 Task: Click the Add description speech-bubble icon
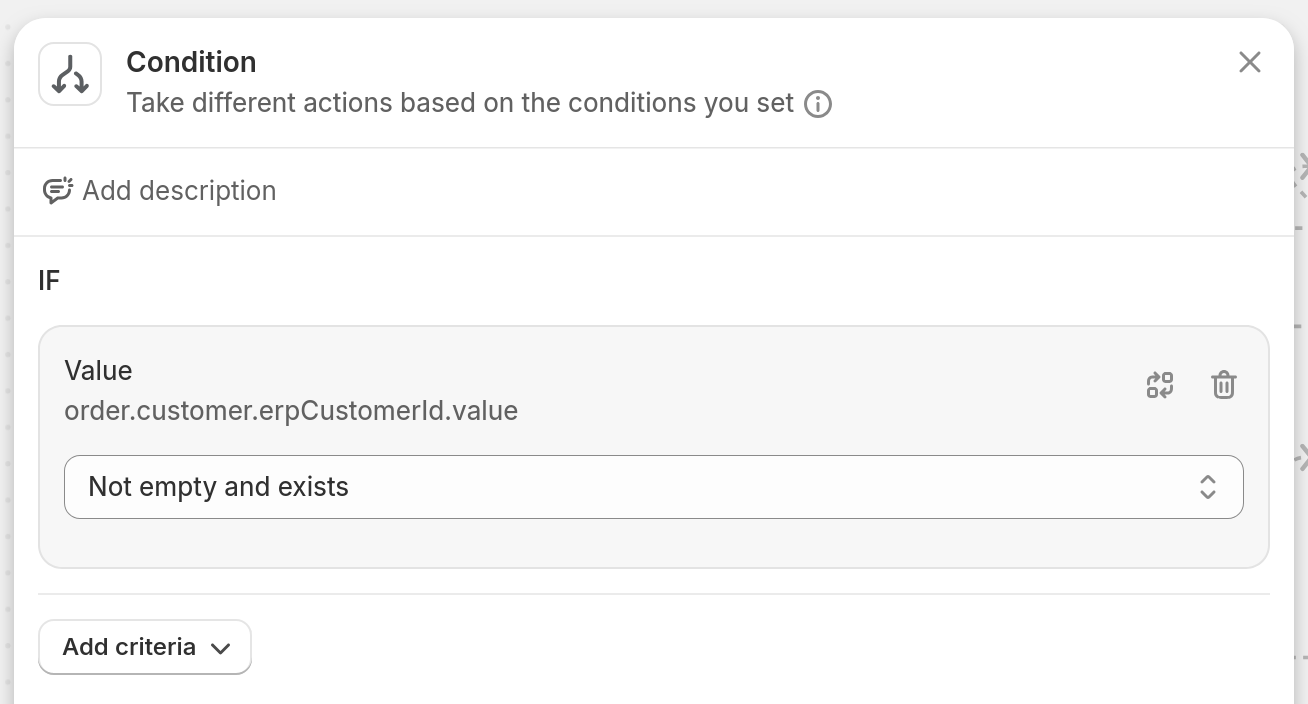pos(59,190)
